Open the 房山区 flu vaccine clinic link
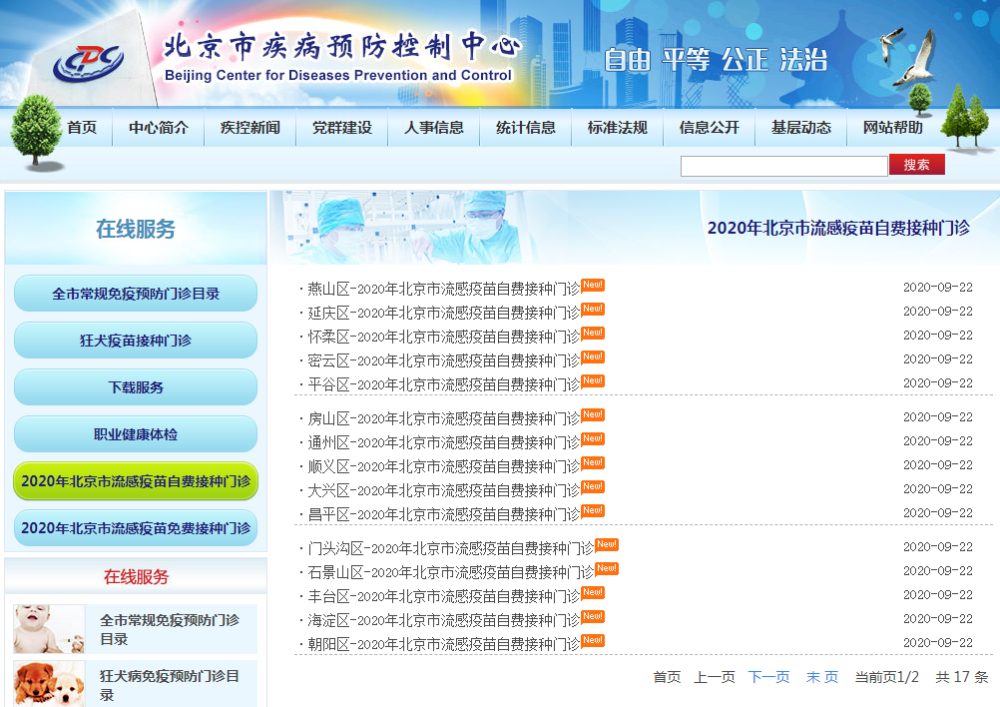The height and width of the screenshot is (707, 1000). [443, 419]
